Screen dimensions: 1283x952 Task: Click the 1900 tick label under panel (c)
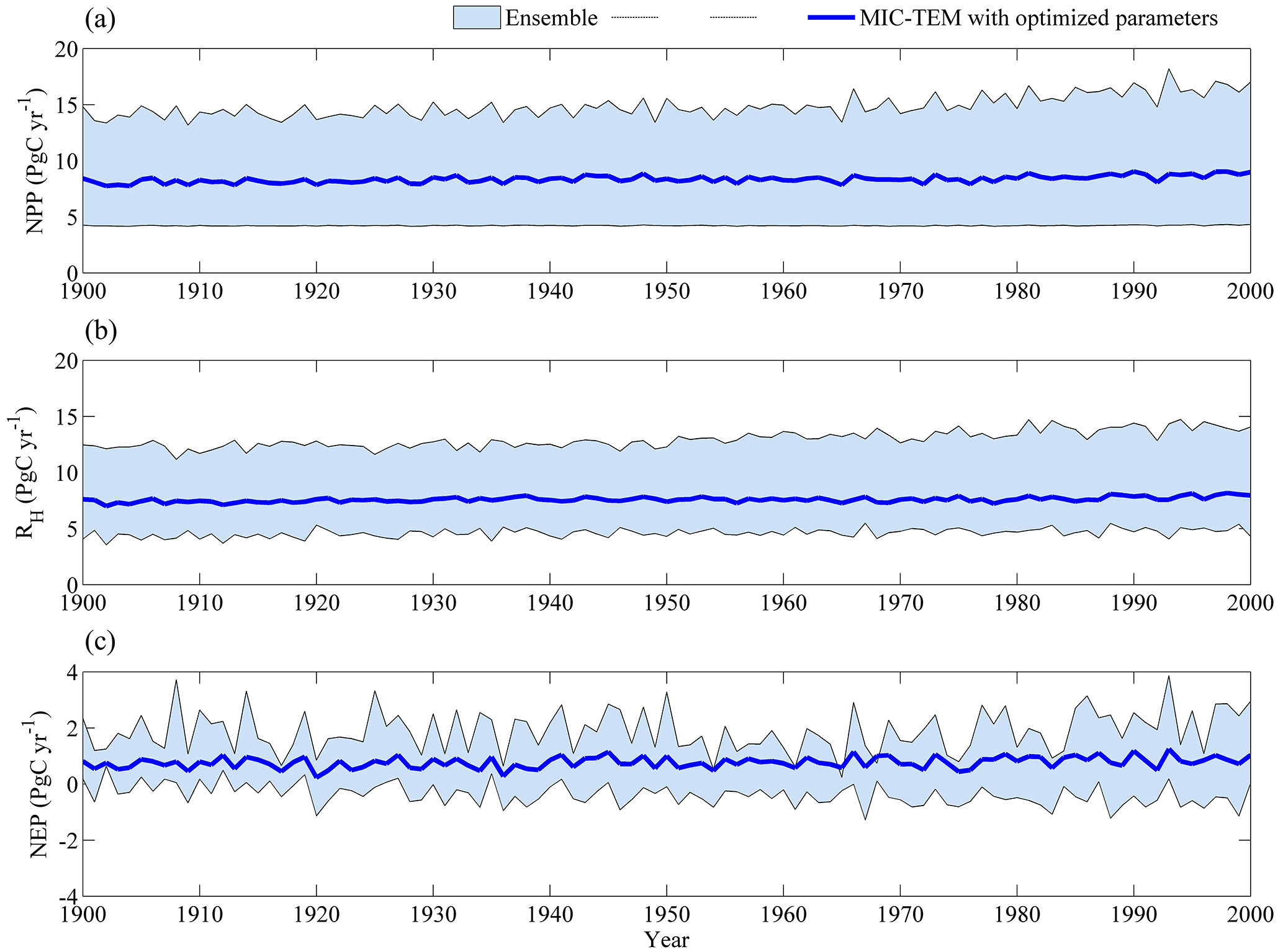(83, 914)
